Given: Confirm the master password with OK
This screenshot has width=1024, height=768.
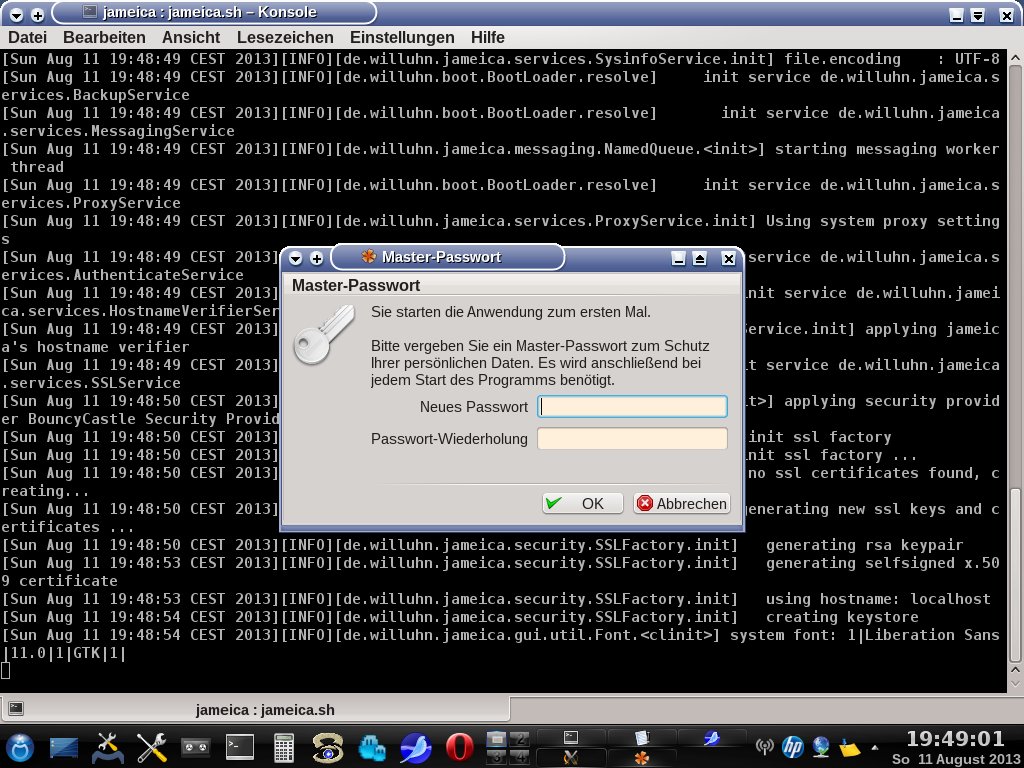Looking at the screenshot, I should pyautogui.click(x=583, y=504).
